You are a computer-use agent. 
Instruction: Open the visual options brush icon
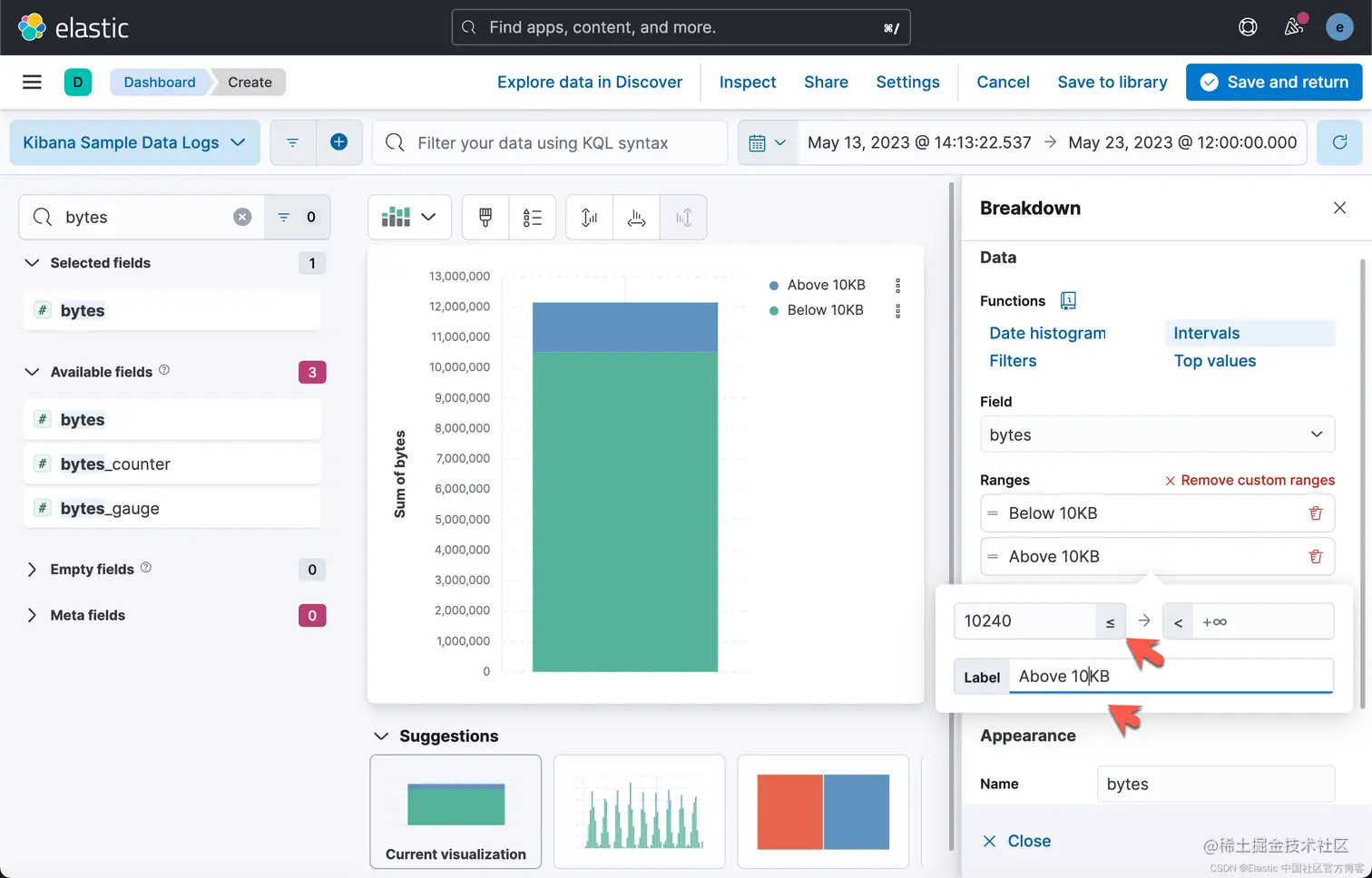[x=485, y=217]
